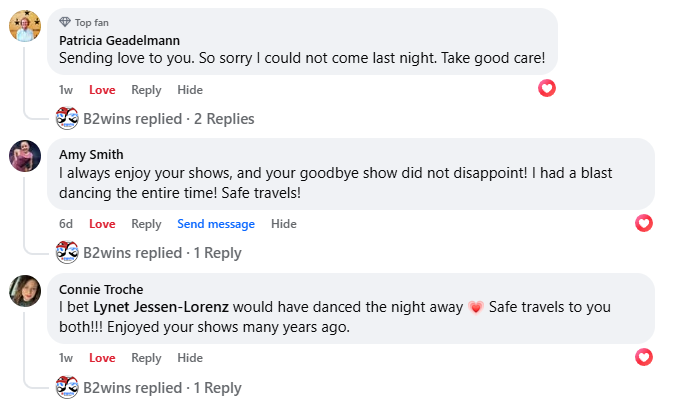Click heart reaction on Amy Smith's comment
Image resolution: width=677 pixels, height=404 pixels.
(644, 223)
